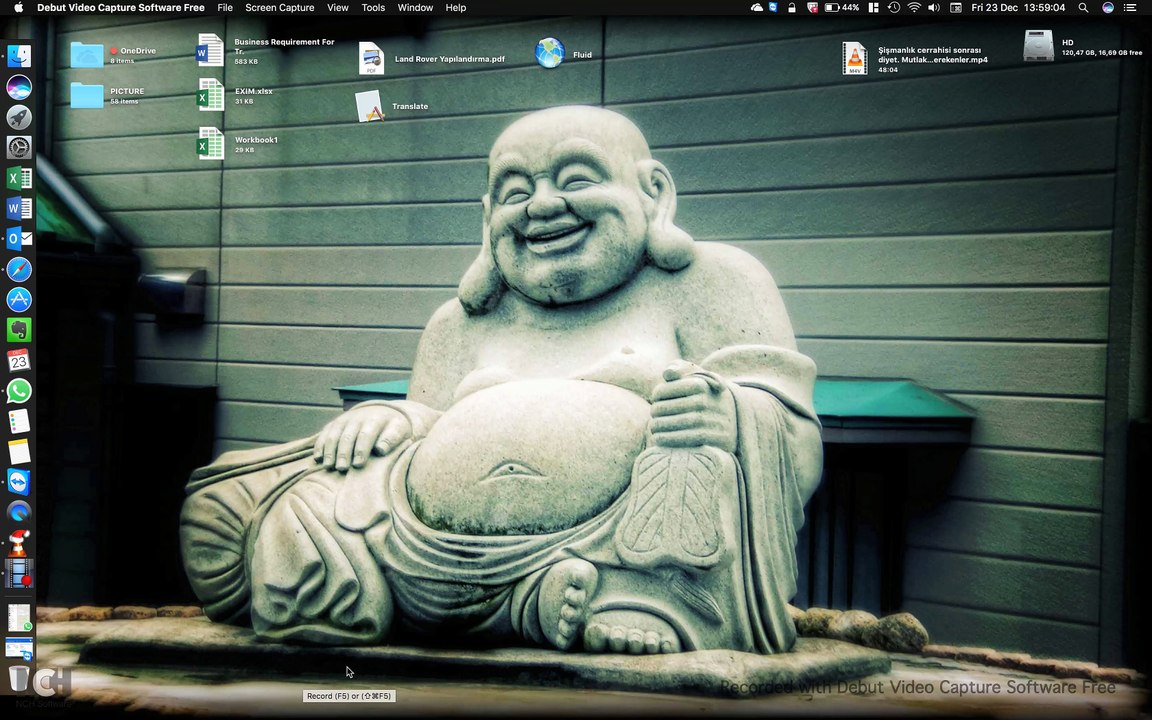Select the Workbook1 Excel file
1152x720 pixels.
[x=210, y=143]
